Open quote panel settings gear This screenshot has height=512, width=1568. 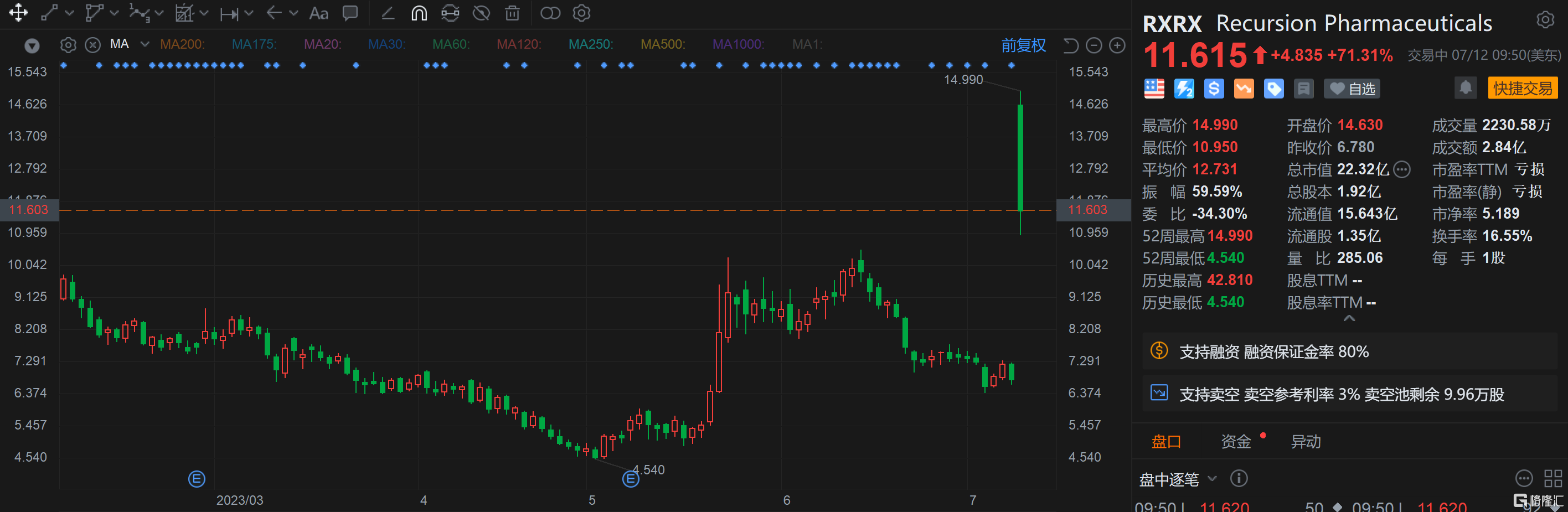tap(1545, 20)
